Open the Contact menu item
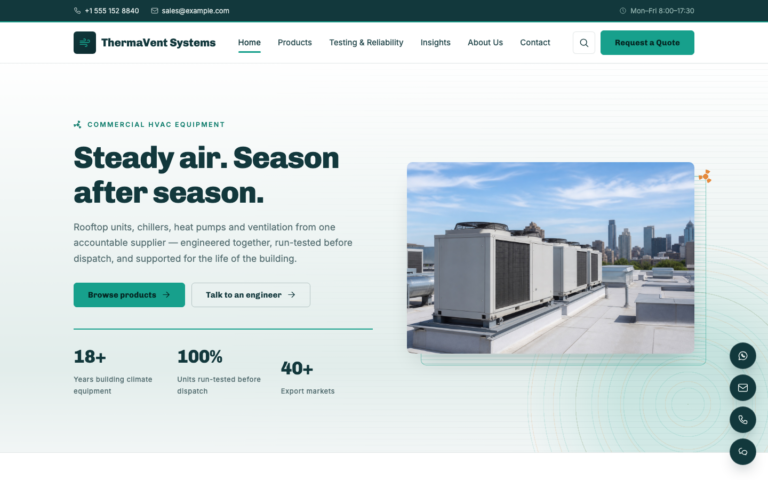This screenshot has height=480, width=768. [x=535, y=43]
